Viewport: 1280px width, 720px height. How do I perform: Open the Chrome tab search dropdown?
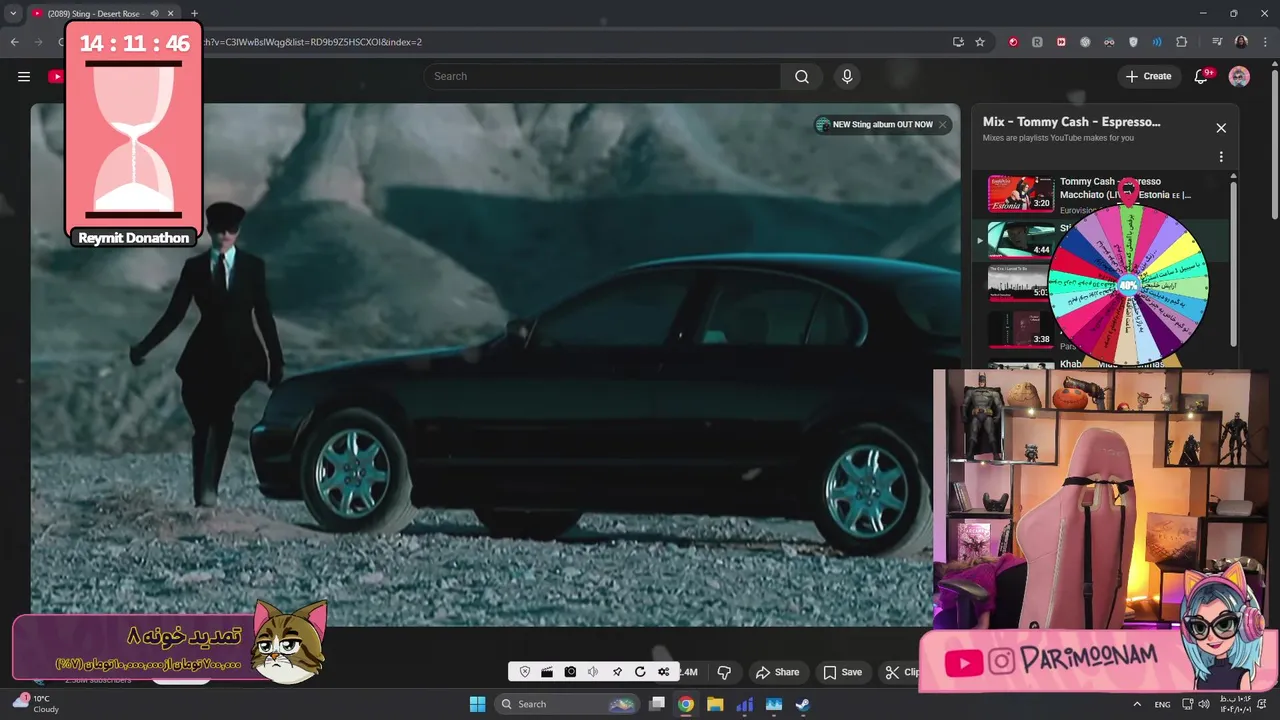tap(13, 13)
